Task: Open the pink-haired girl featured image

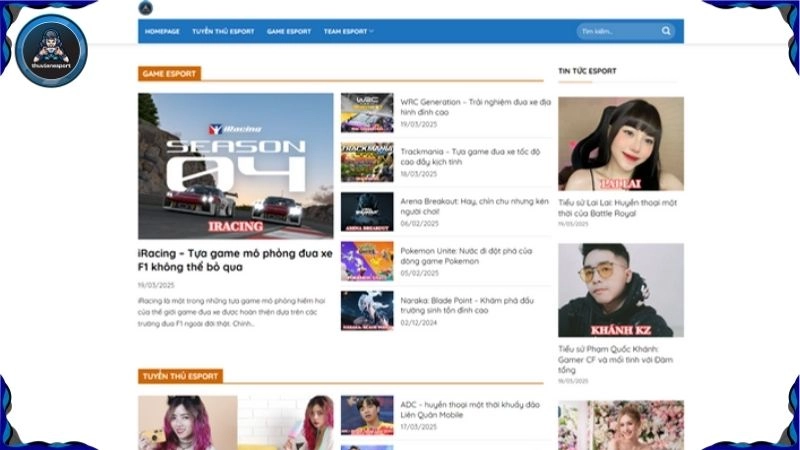Action: (235, 422)
